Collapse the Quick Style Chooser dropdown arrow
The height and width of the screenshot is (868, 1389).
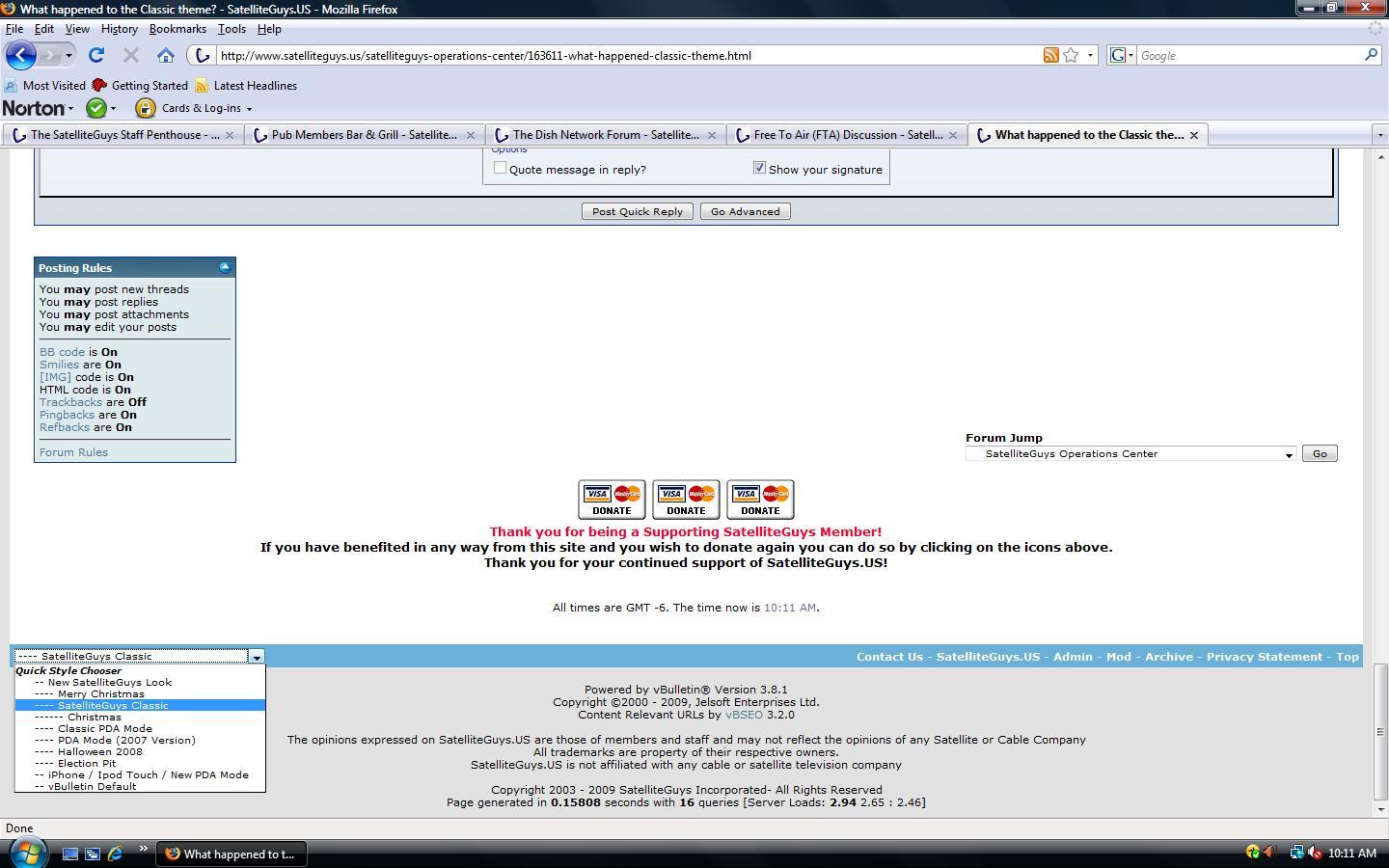[x=257, y=657]
